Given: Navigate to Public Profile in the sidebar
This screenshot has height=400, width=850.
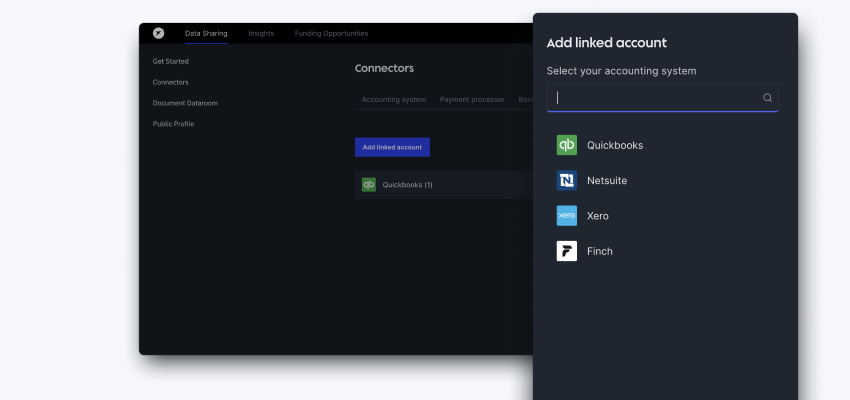Looking at the screenshot, I should (x=173, y=124).
